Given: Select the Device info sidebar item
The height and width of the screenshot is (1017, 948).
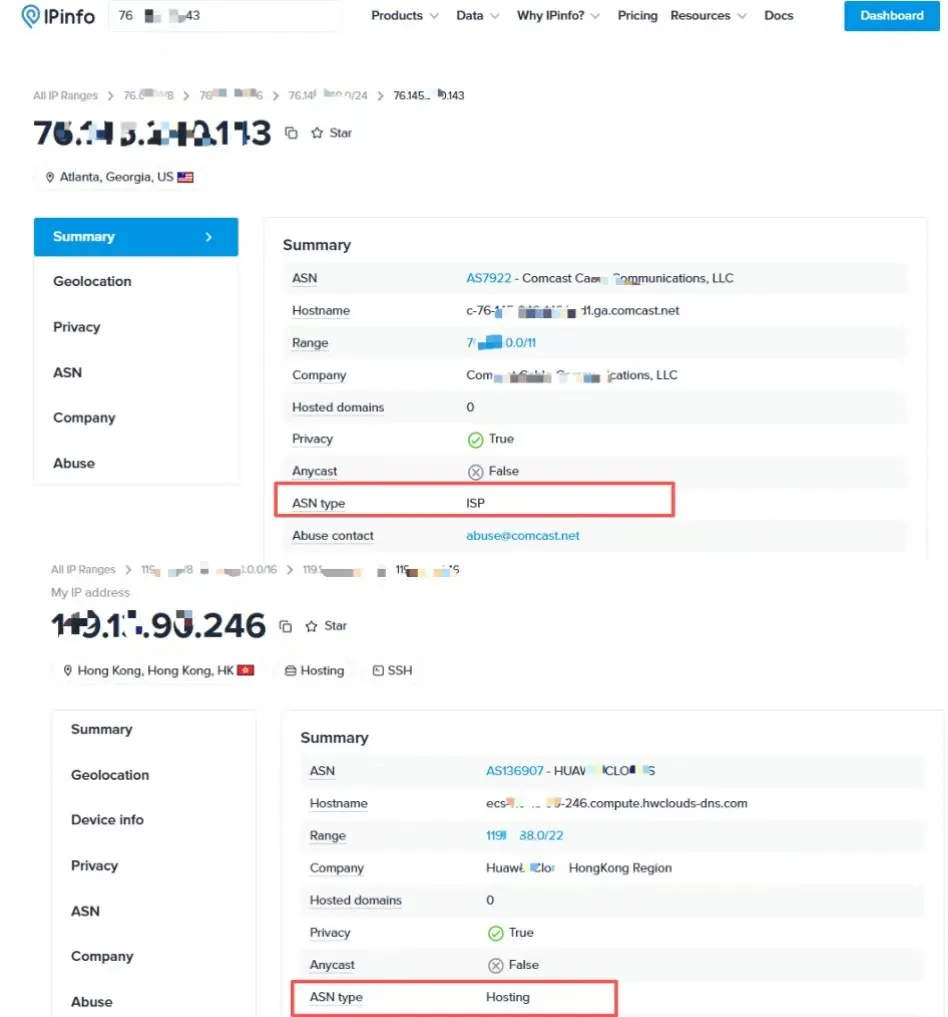Looking at the screenshot, I should [x=106, y=819].
